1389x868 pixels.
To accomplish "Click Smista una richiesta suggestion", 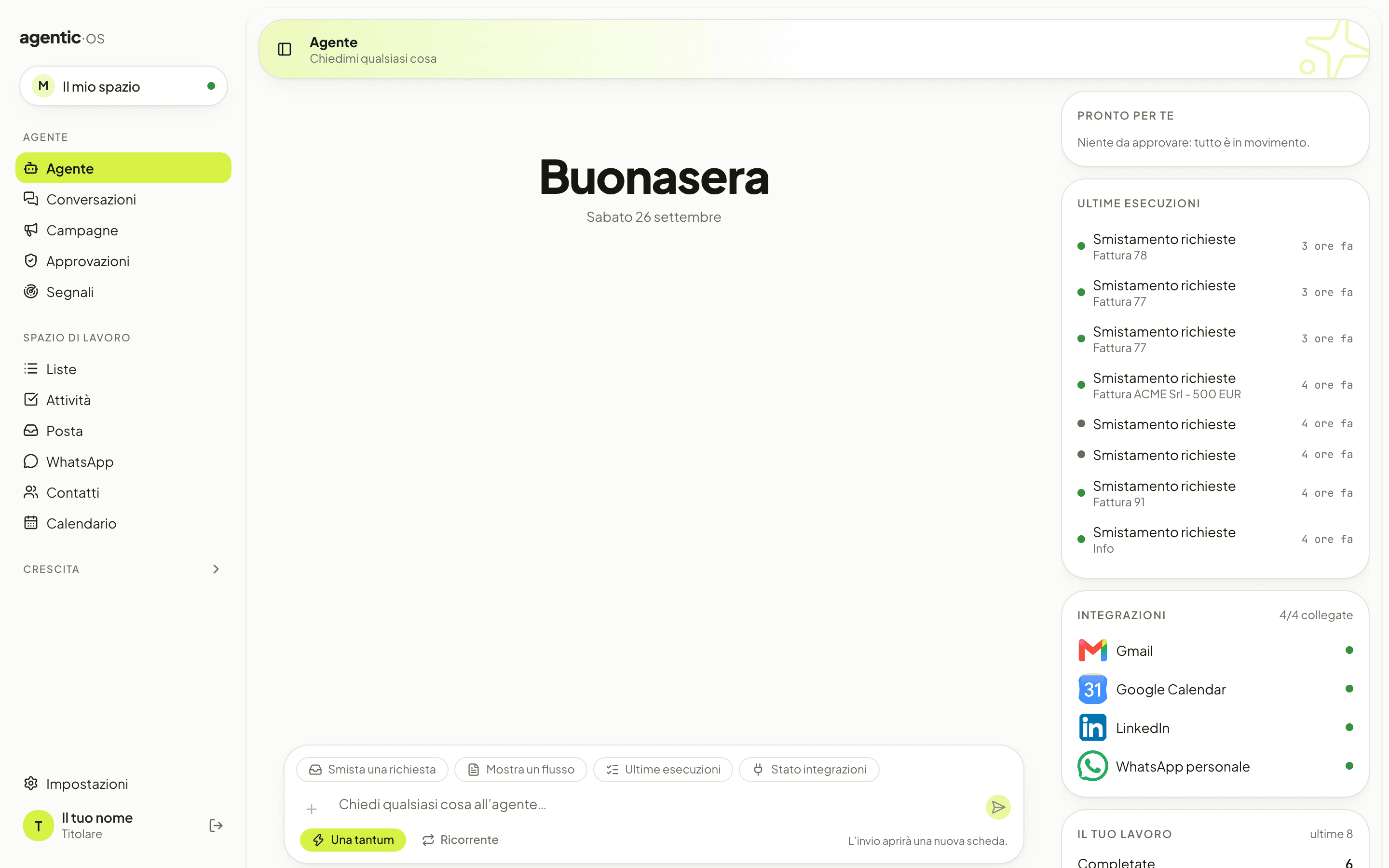I will pyautogui.click(x=372, y=769).
